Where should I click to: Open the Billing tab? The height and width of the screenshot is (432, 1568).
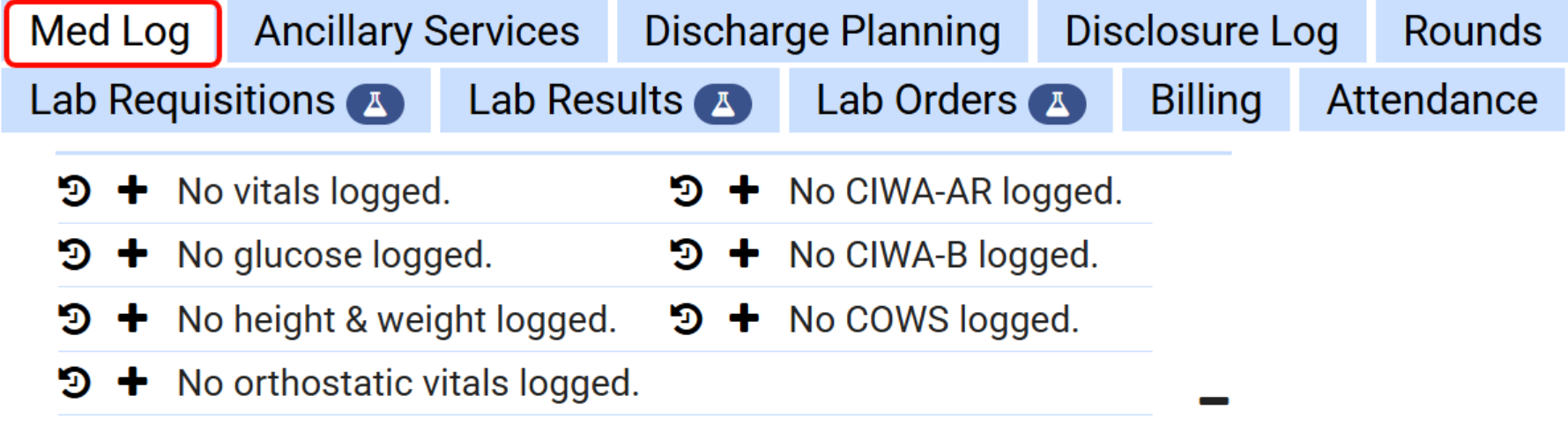click(x=1205, y=101)
